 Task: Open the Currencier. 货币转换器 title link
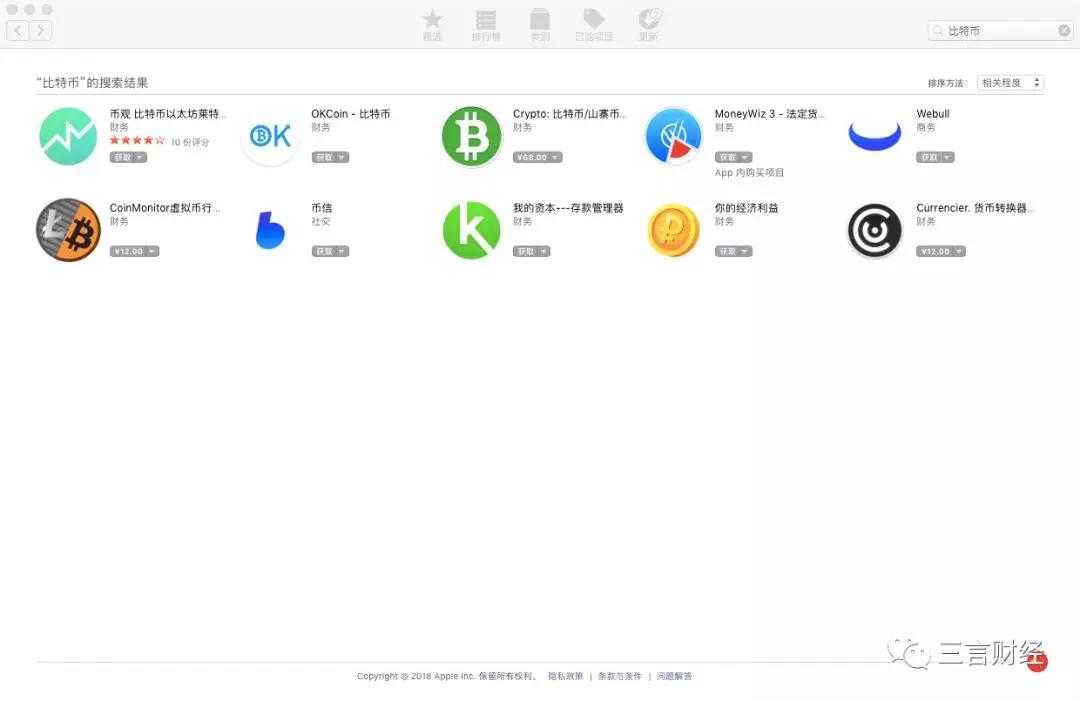coord(975,207)
